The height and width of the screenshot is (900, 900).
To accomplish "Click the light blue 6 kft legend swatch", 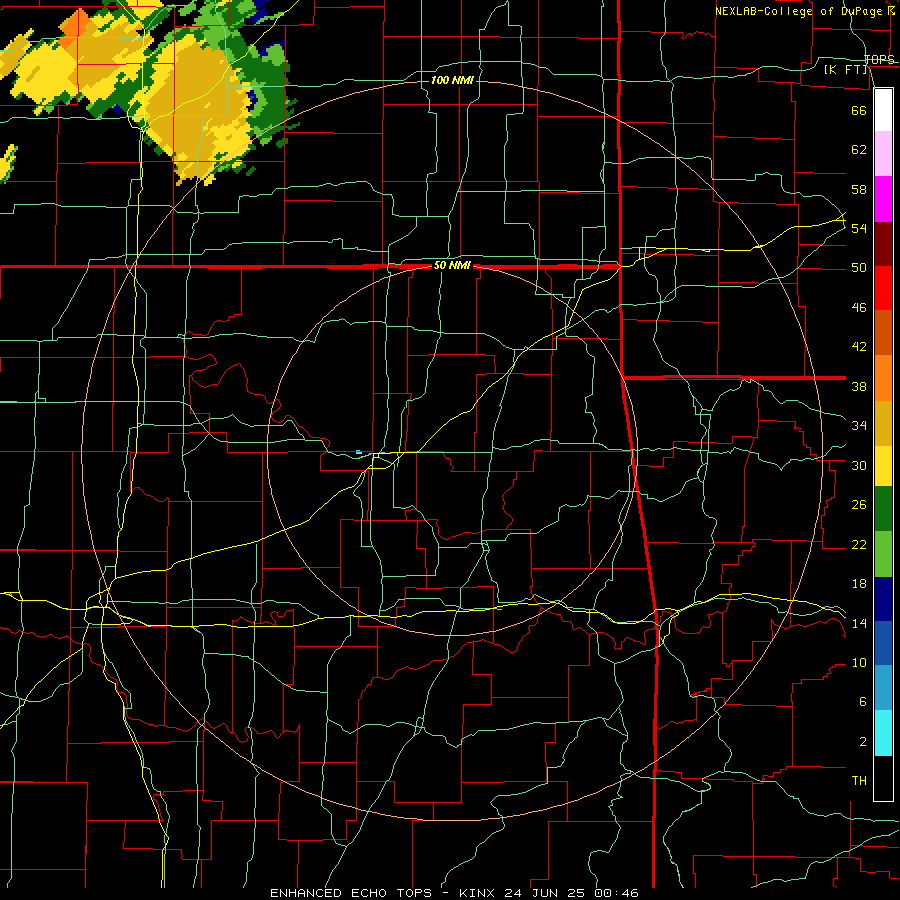I will coord(883,688).
